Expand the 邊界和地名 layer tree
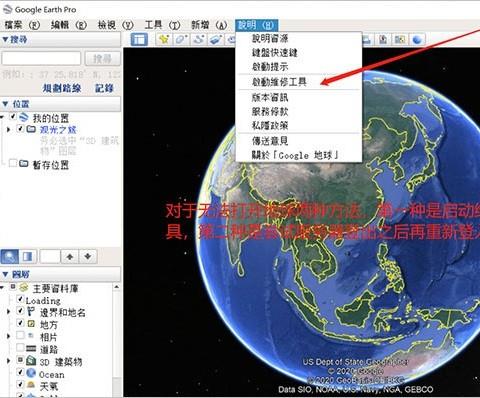 tap(9, 312)
